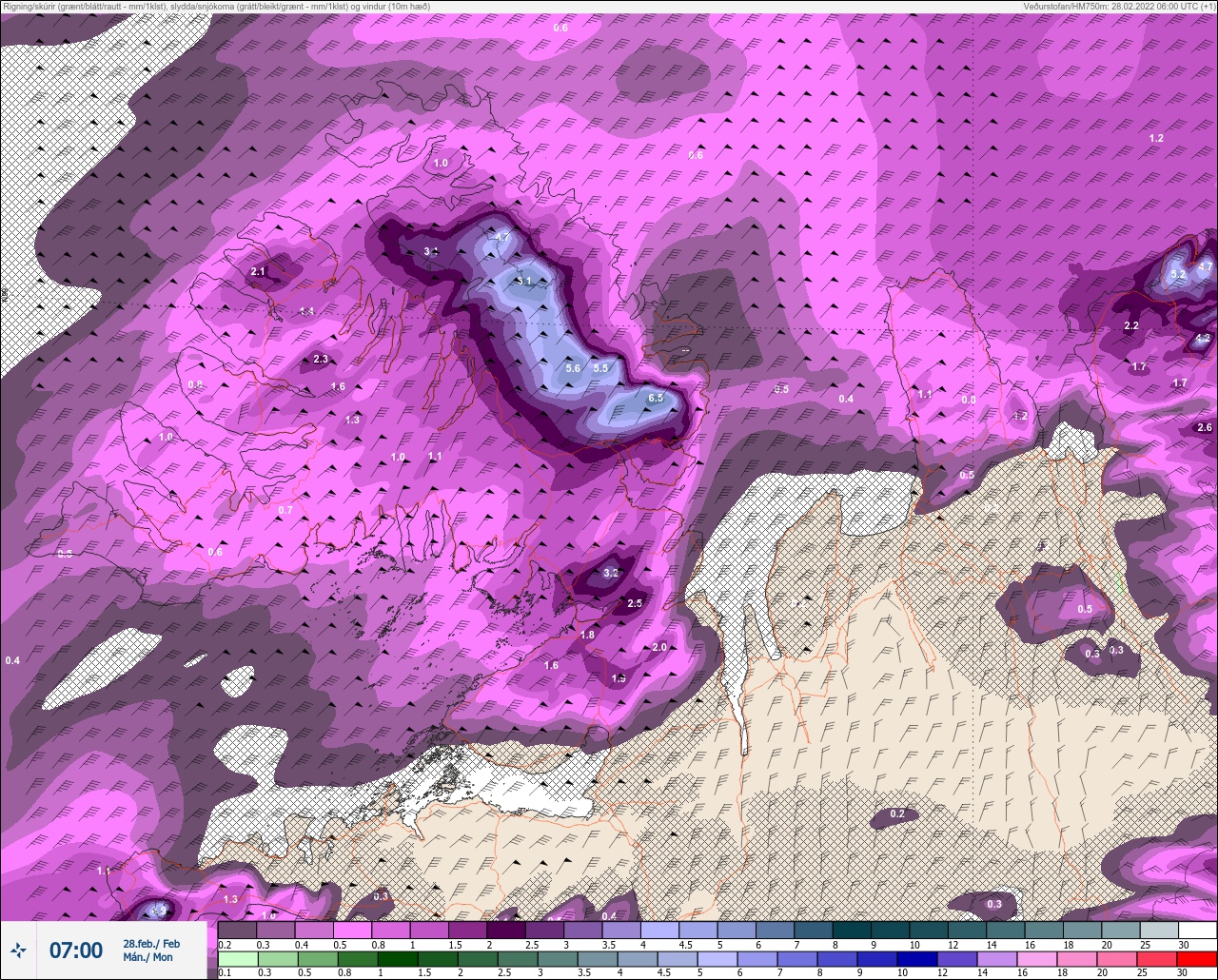Pick the red swatch labeled 25 in the lower legend
The height and width of the screenshot is (980, 1218).
point(1158,957)
